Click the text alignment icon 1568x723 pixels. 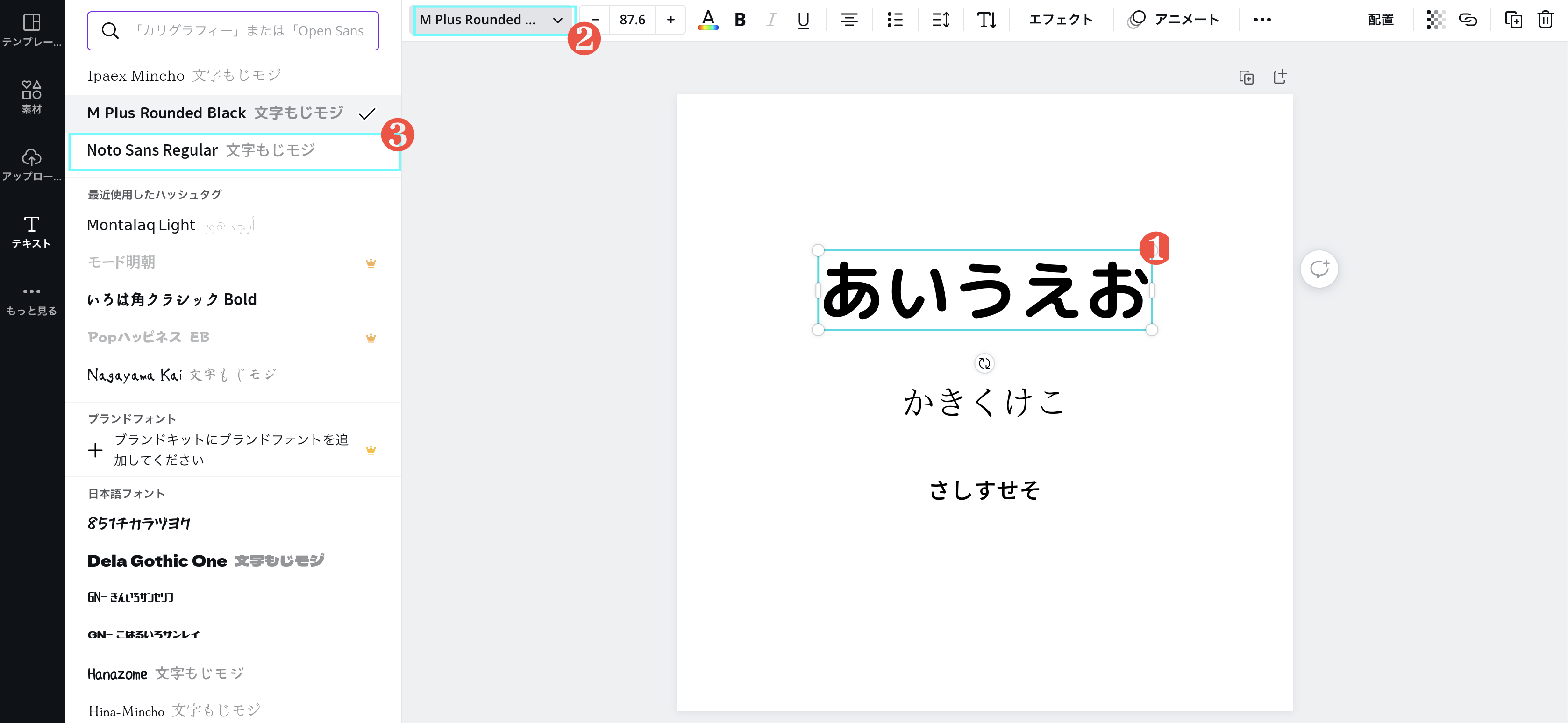(848, 20)
